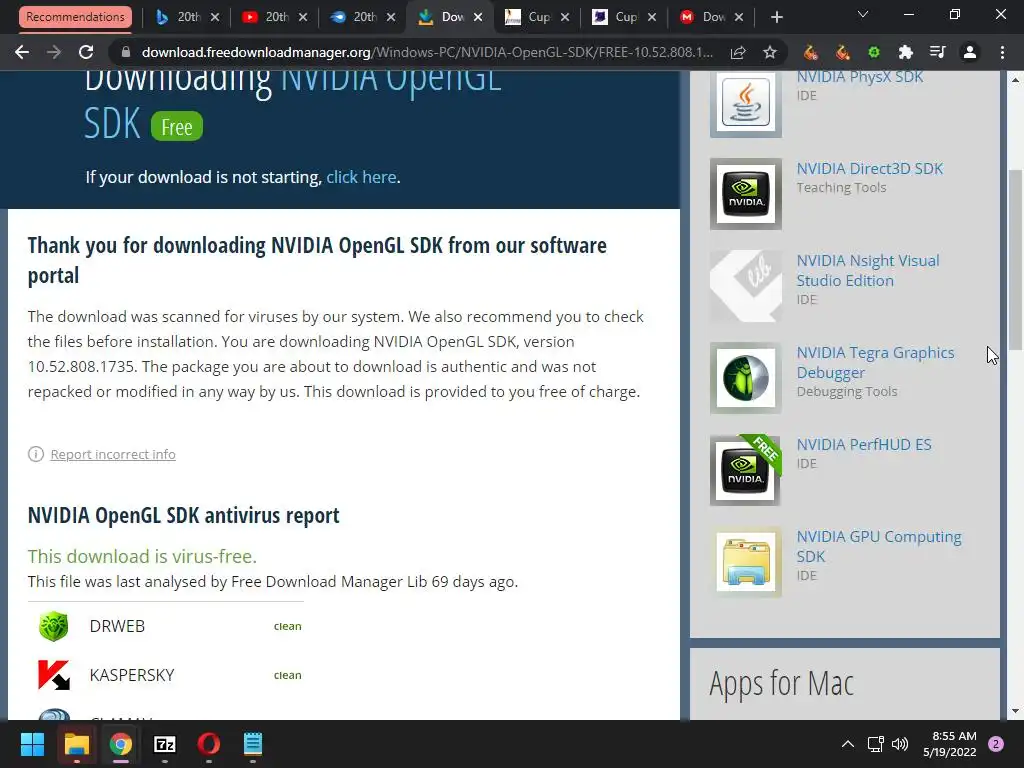1024x768 pixels.
Task: Open the NVIDIA PhysX SDK link
Action: pos(859,76)
